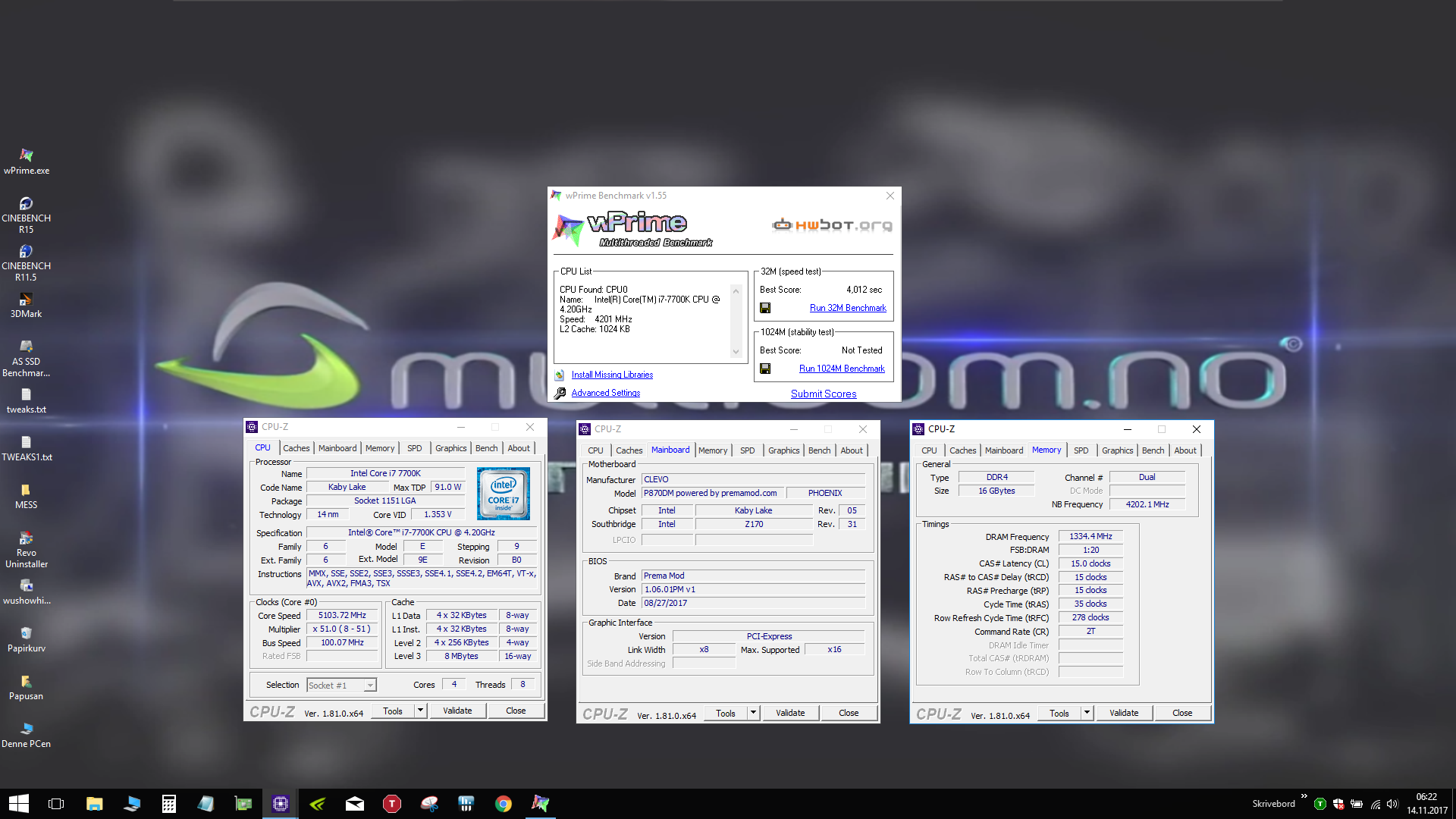Open the Tools dropdown arrow in left CPU-Z
The height and width of the screenshot is (819, 1456).
pos(420,711)
